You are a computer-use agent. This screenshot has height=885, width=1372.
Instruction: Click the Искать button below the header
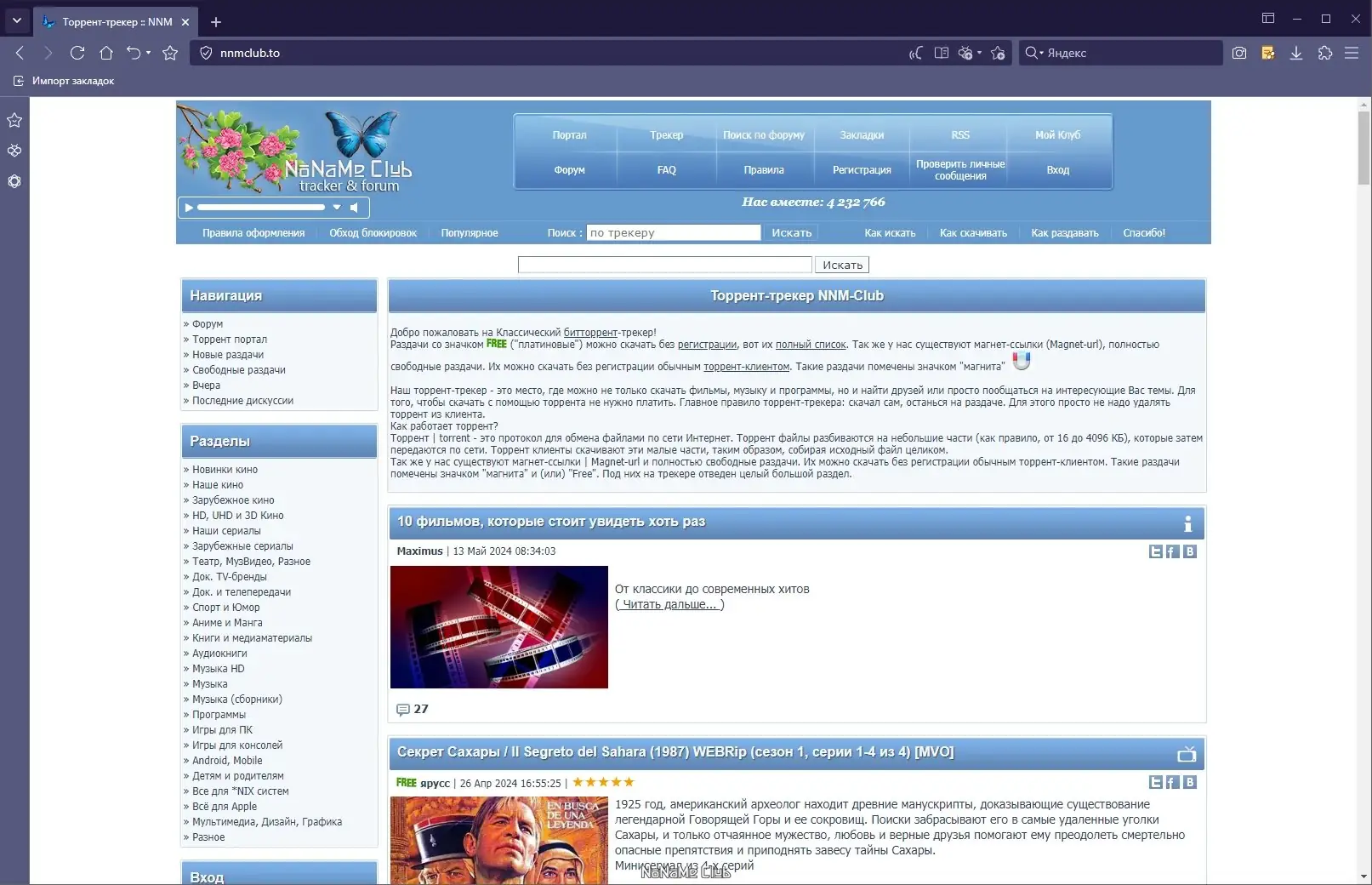[842, 265]
